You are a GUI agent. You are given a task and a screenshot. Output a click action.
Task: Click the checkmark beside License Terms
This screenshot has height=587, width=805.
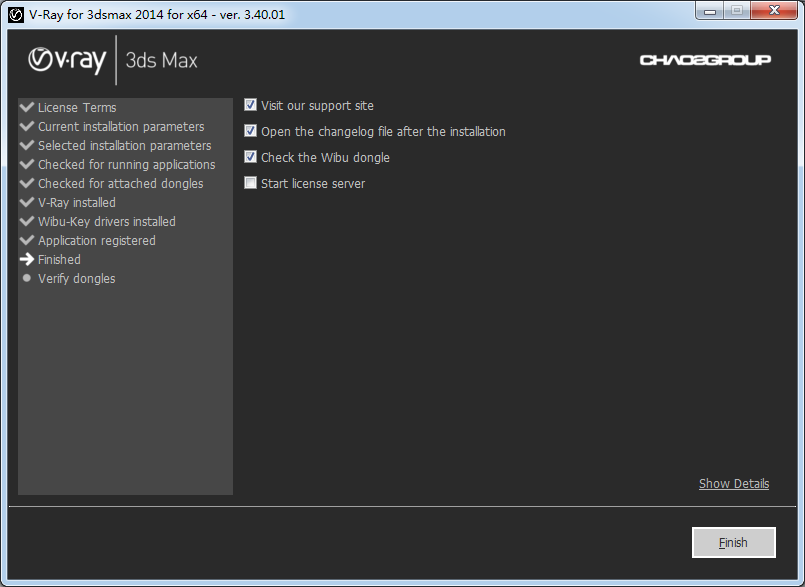pos(27,107)
